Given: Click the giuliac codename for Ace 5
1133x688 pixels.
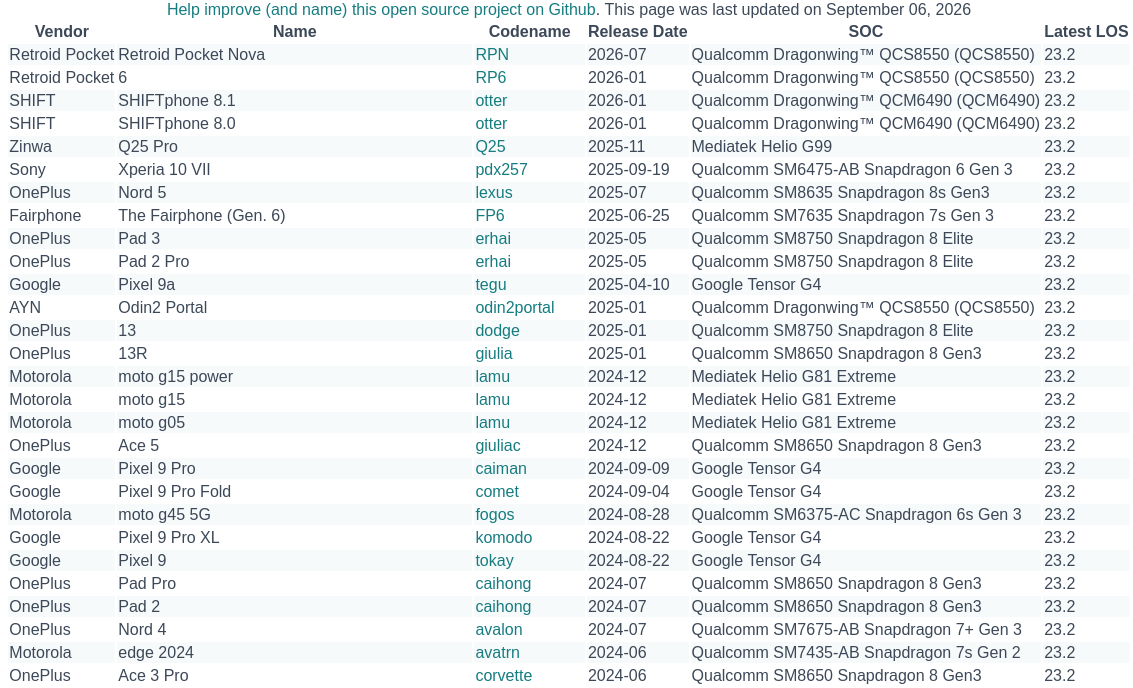Looking at the screenshot, I should (x=499, y=446).
